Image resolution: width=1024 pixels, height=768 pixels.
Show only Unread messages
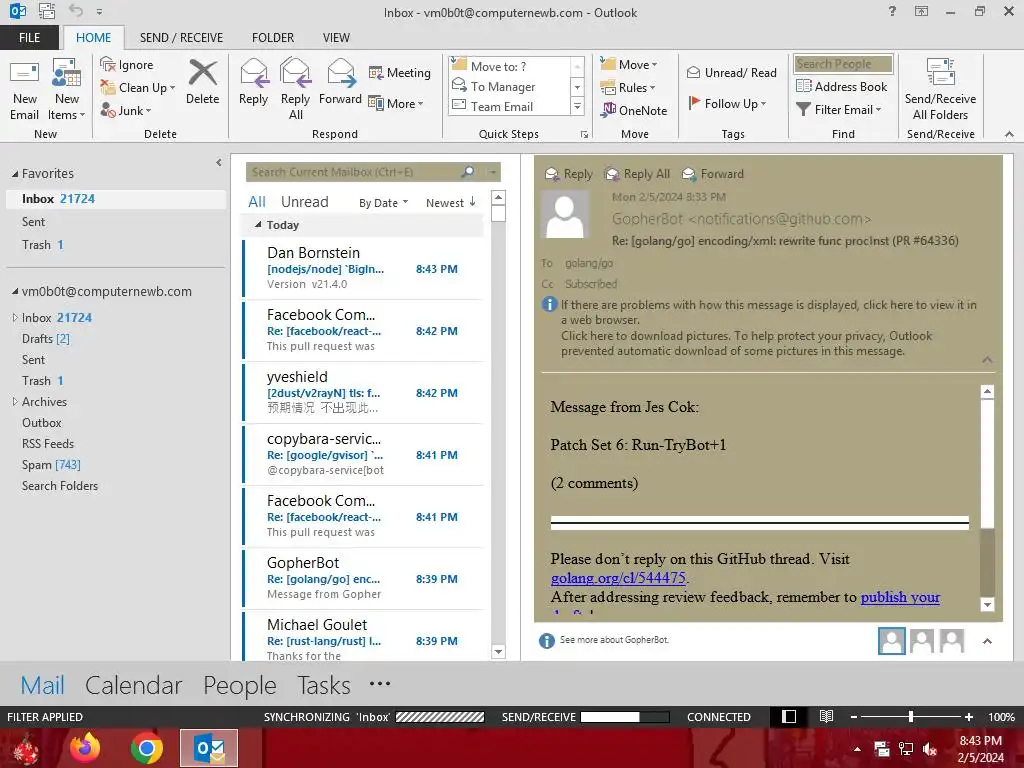(x=304, y=202)
